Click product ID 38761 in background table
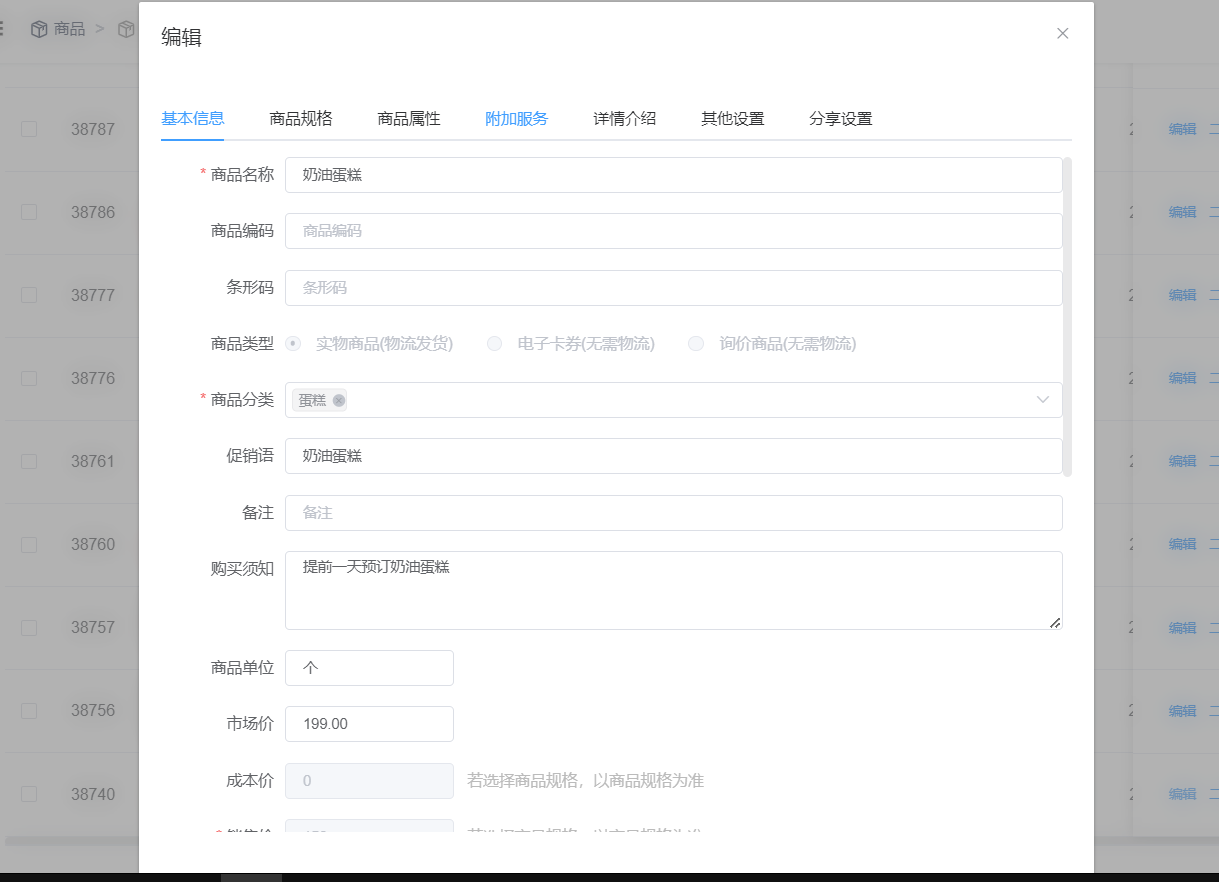The image size is (1219, 882). pyautogui.click(x=93, y=461)
